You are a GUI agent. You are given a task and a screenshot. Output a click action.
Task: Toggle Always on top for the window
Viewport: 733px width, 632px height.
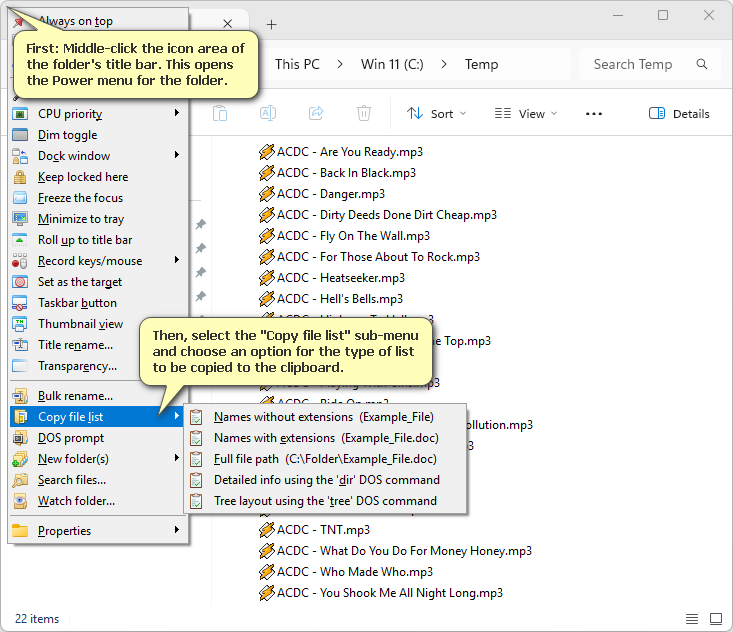[75, 21]
